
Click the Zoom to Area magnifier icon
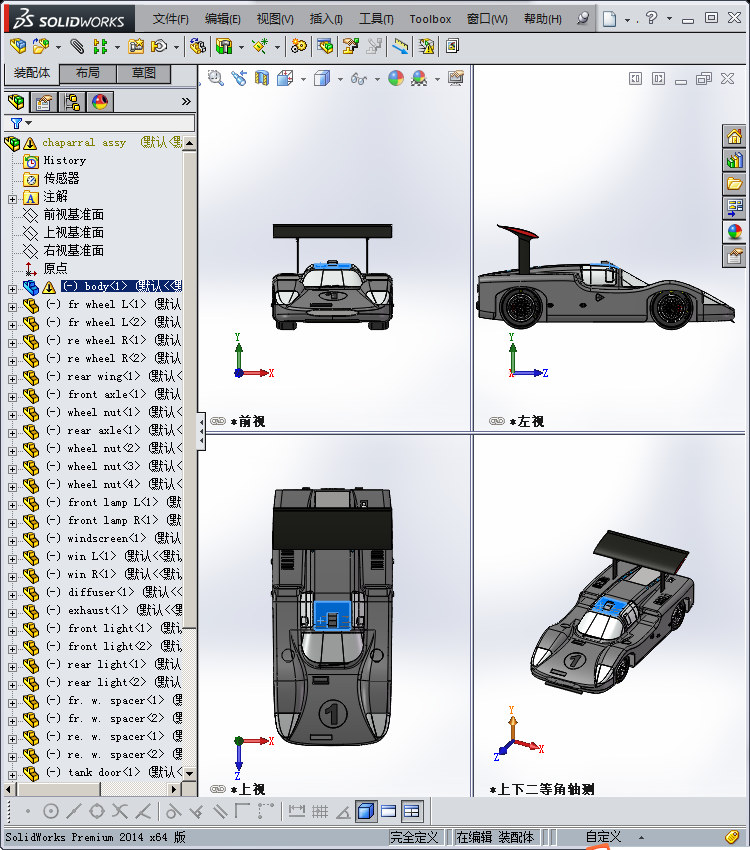[x=215, y=79]
